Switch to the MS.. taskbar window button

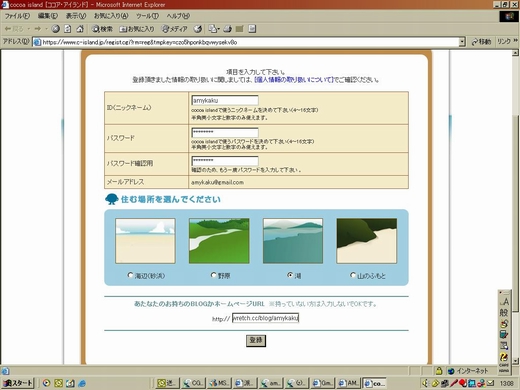pos(218,383)
